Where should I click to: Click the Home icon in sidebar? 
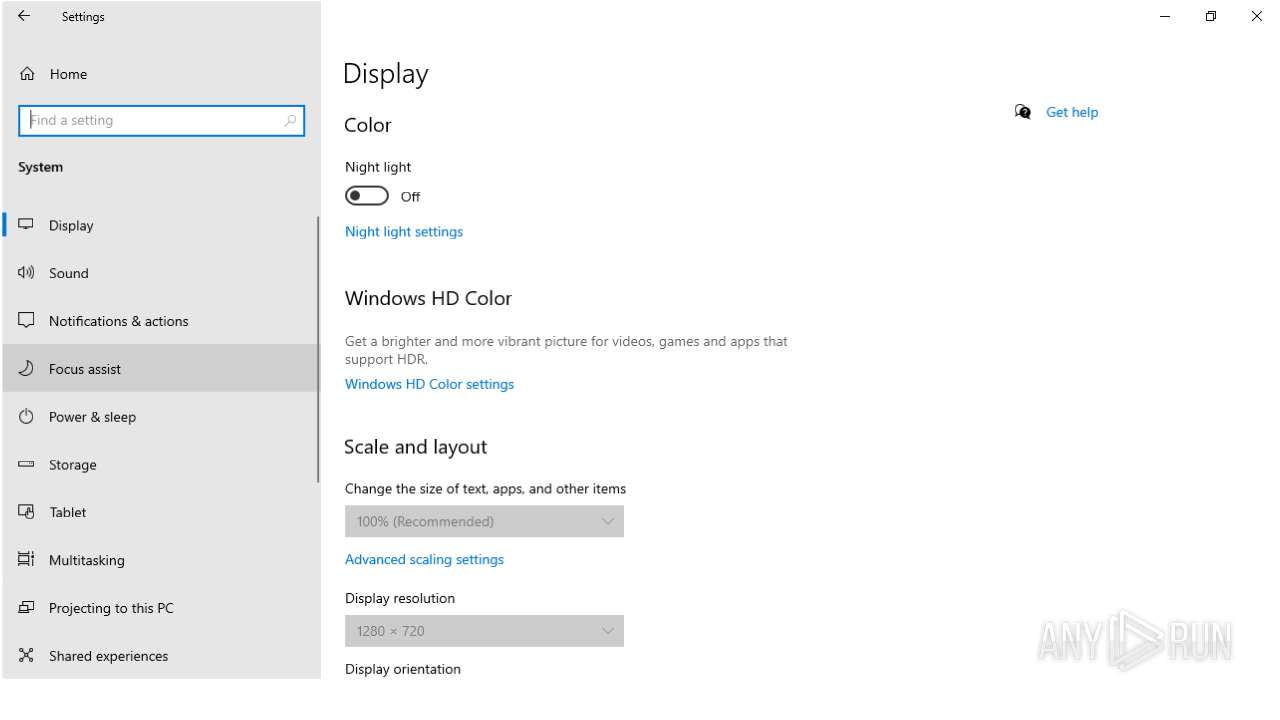pyautogui.click(x=27, y=74)
